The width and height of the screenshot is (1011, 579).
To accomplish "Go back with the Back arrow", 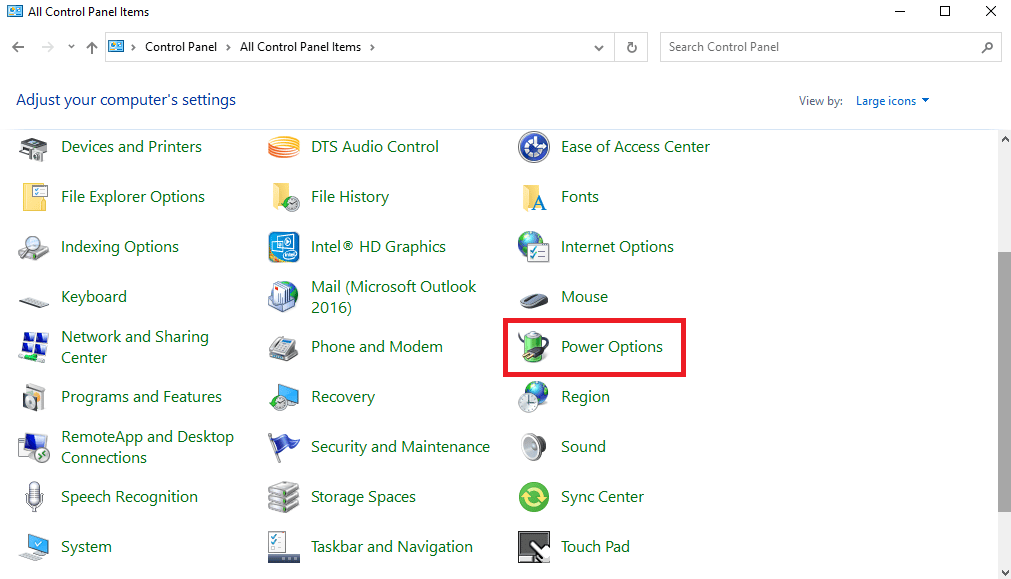I will [x=19, y=47].
